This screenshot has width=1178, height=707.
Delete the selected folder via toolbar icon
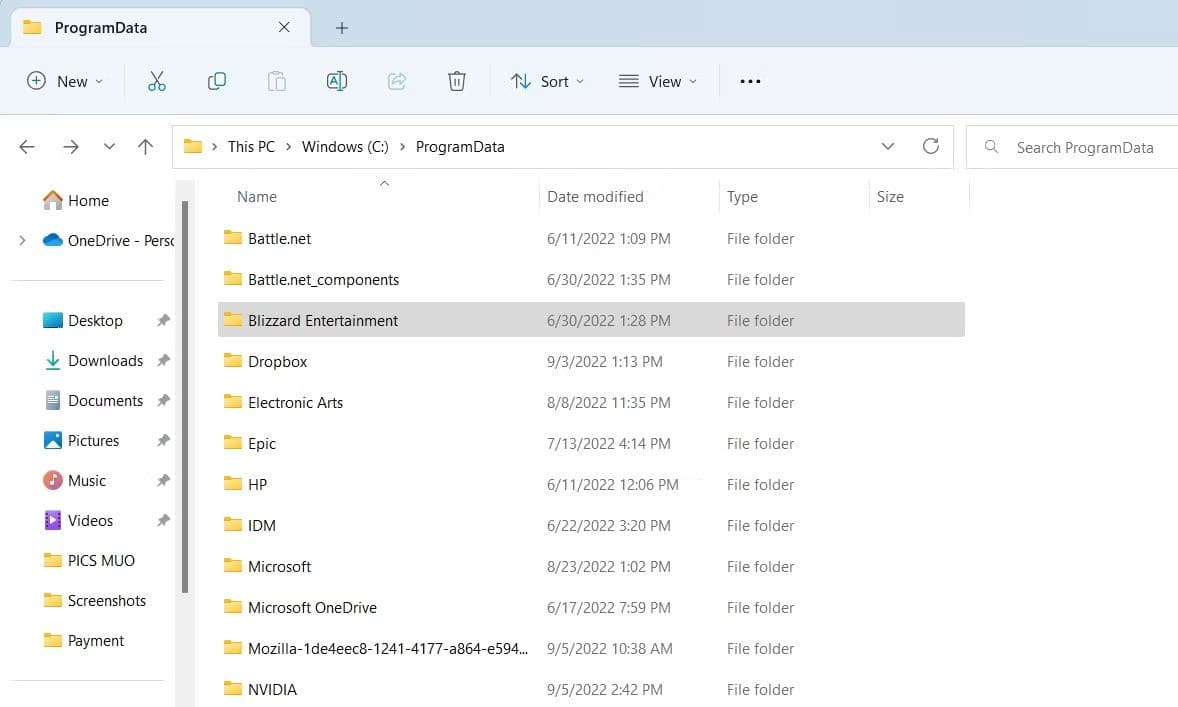point(456,81)
